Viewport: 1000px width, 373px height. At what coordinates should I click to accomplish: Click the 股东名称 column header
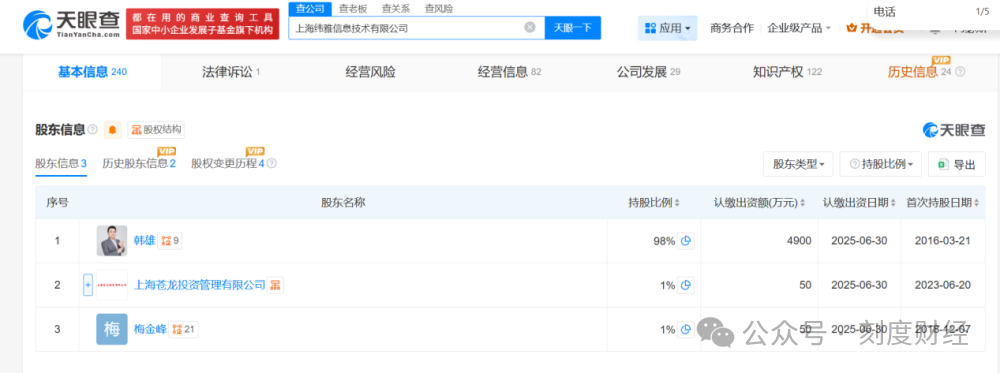coord(342,203)
